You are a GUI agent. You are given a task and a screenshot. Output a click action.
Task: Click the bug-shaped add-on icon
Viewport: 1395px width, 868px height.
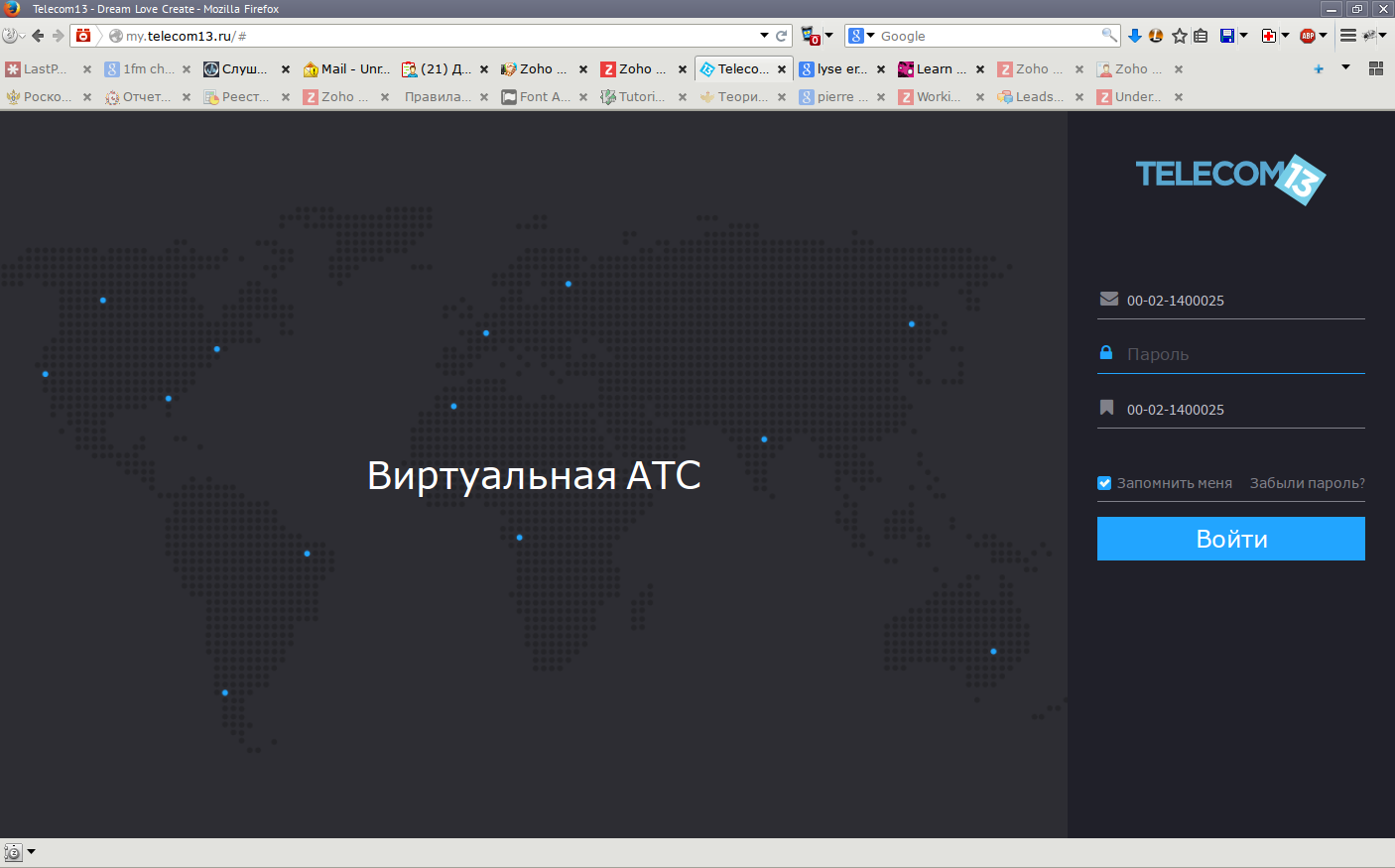pos(1370,36)
